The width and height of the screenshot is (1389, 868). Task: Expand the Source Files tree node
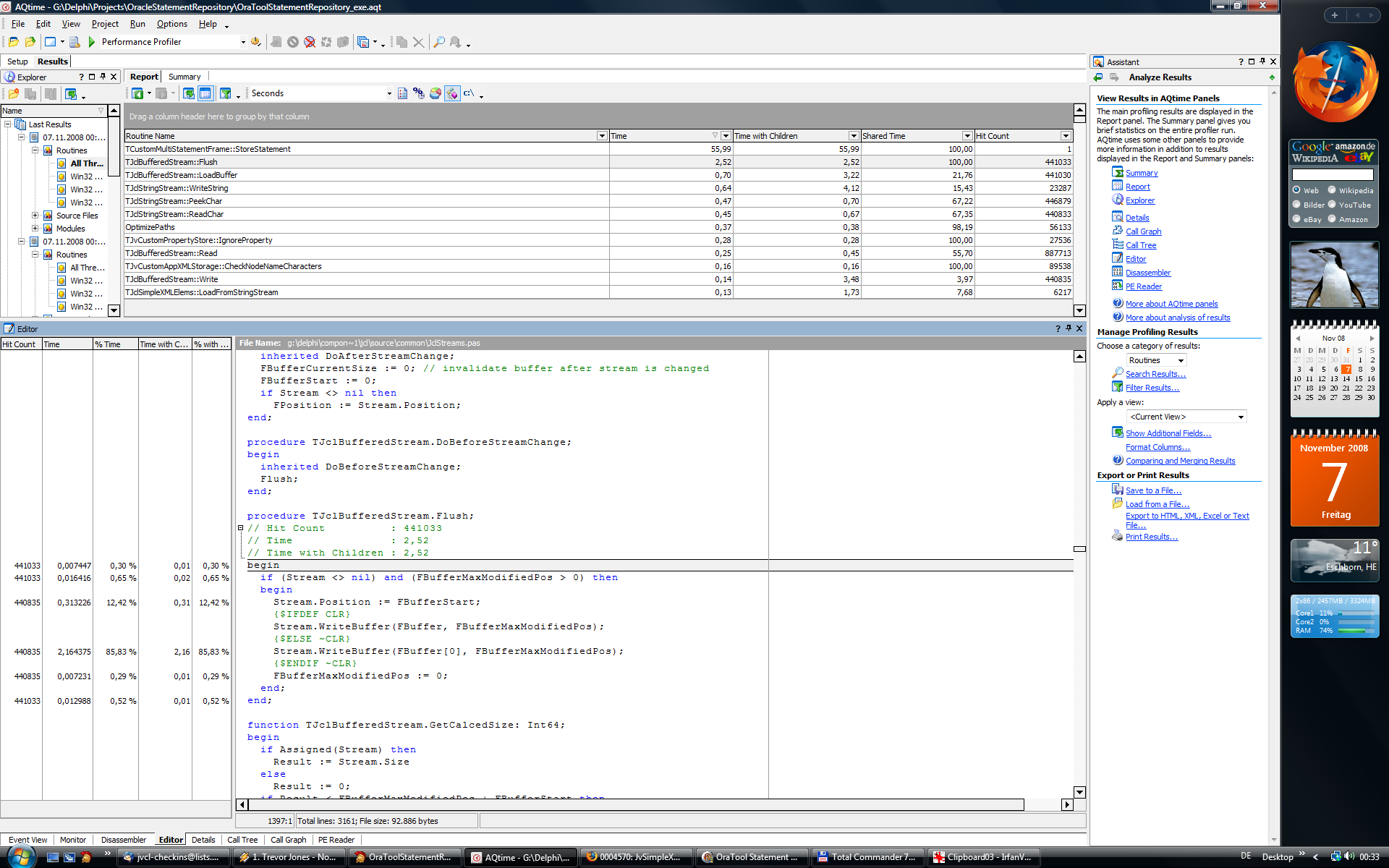point(35,216)
